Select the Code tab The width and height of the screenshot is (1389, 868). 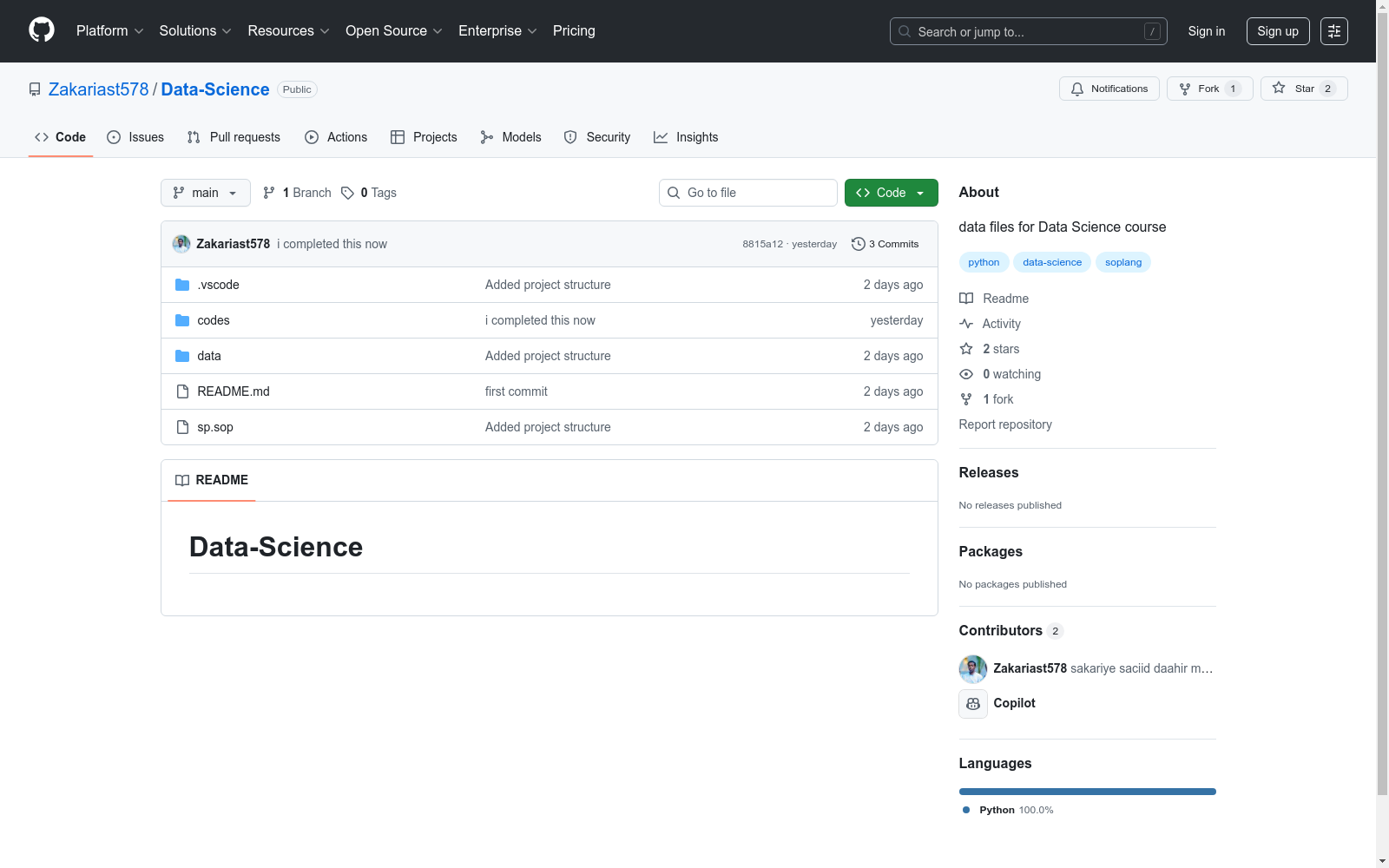(61, 137)
